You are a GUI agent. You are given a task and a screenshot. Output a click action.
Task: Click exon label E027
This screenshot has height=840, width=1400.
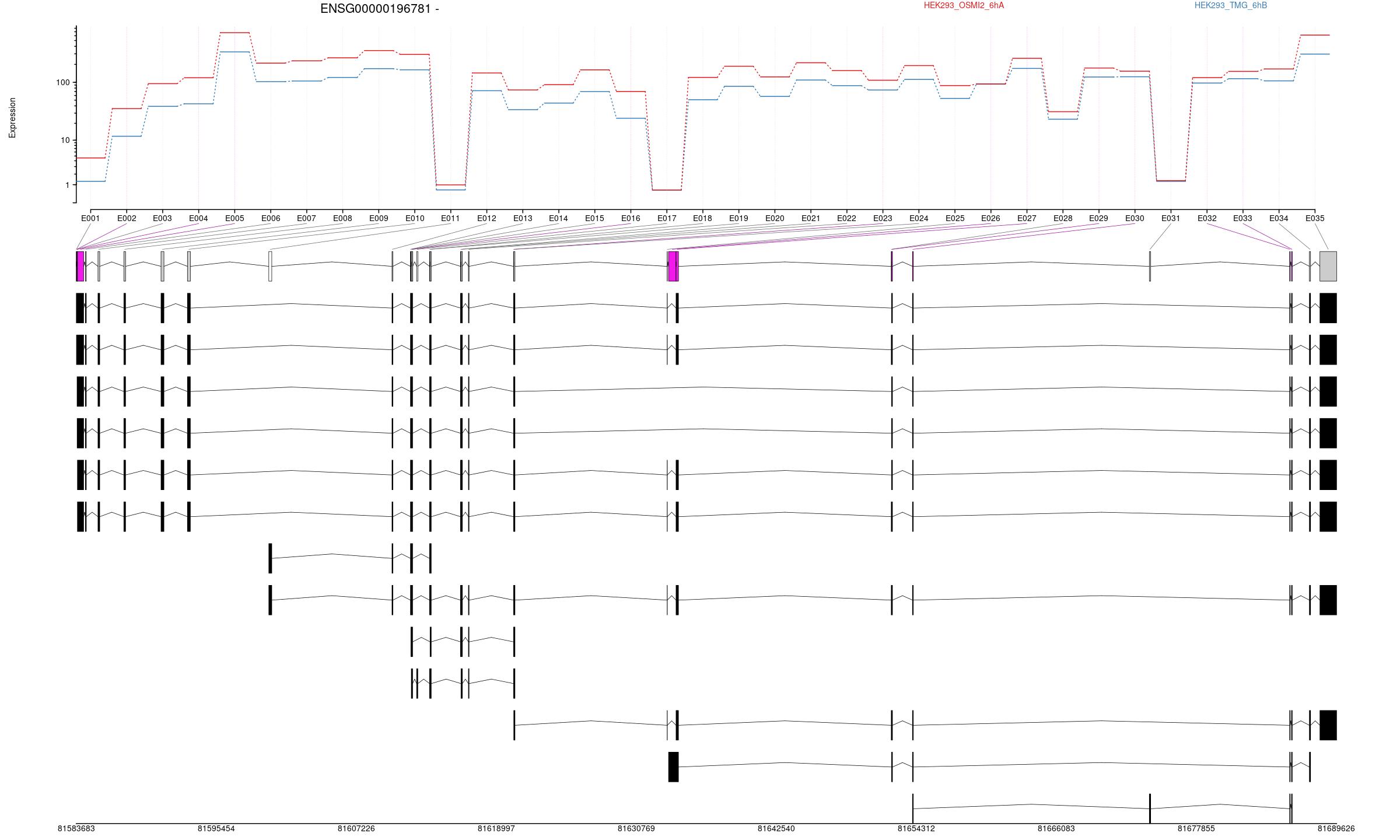tap(1027, 219)
